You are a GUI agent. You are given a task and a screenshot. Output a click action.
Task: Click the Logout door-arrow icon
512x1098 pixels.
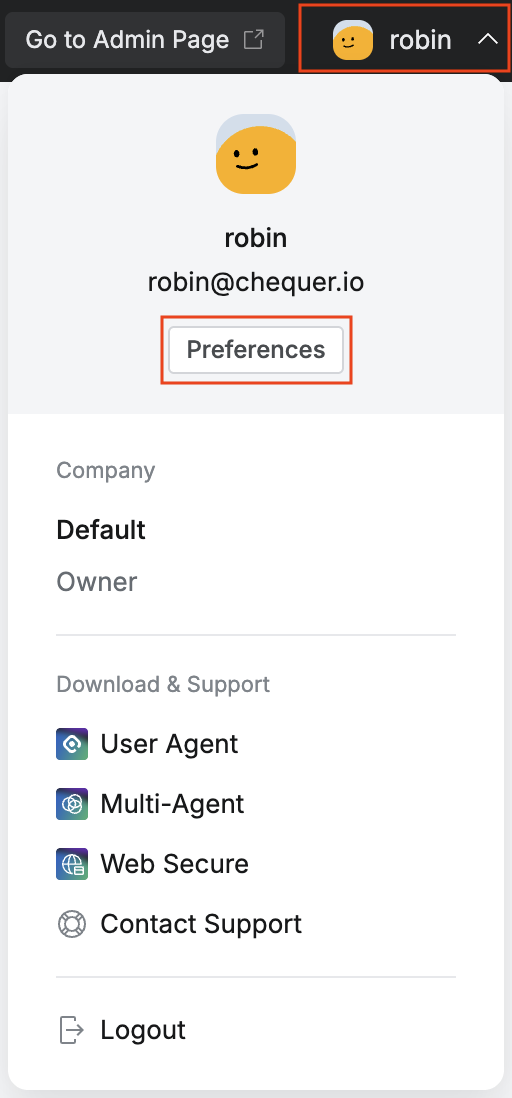(x=71, y=1030)
